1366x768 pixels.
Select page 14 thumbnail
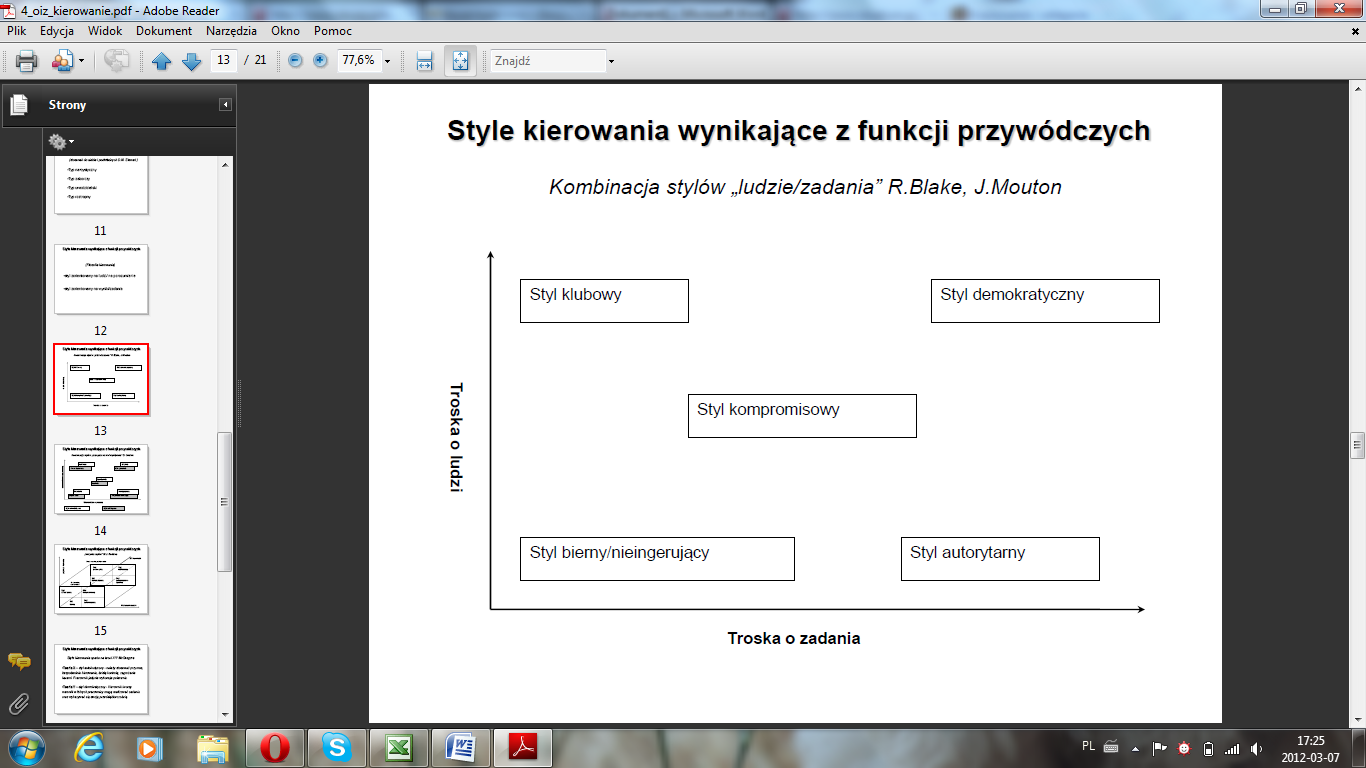[101, 479]
